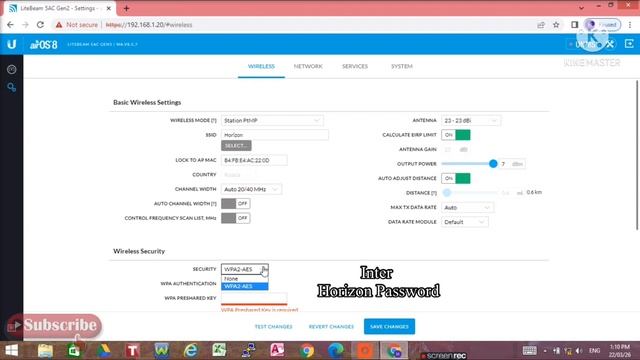Open Microsoft Access from the taskbar
Image resolution: width=640 pixels, height=360 pixels.
pyautogui.click(x=277, y=350)
